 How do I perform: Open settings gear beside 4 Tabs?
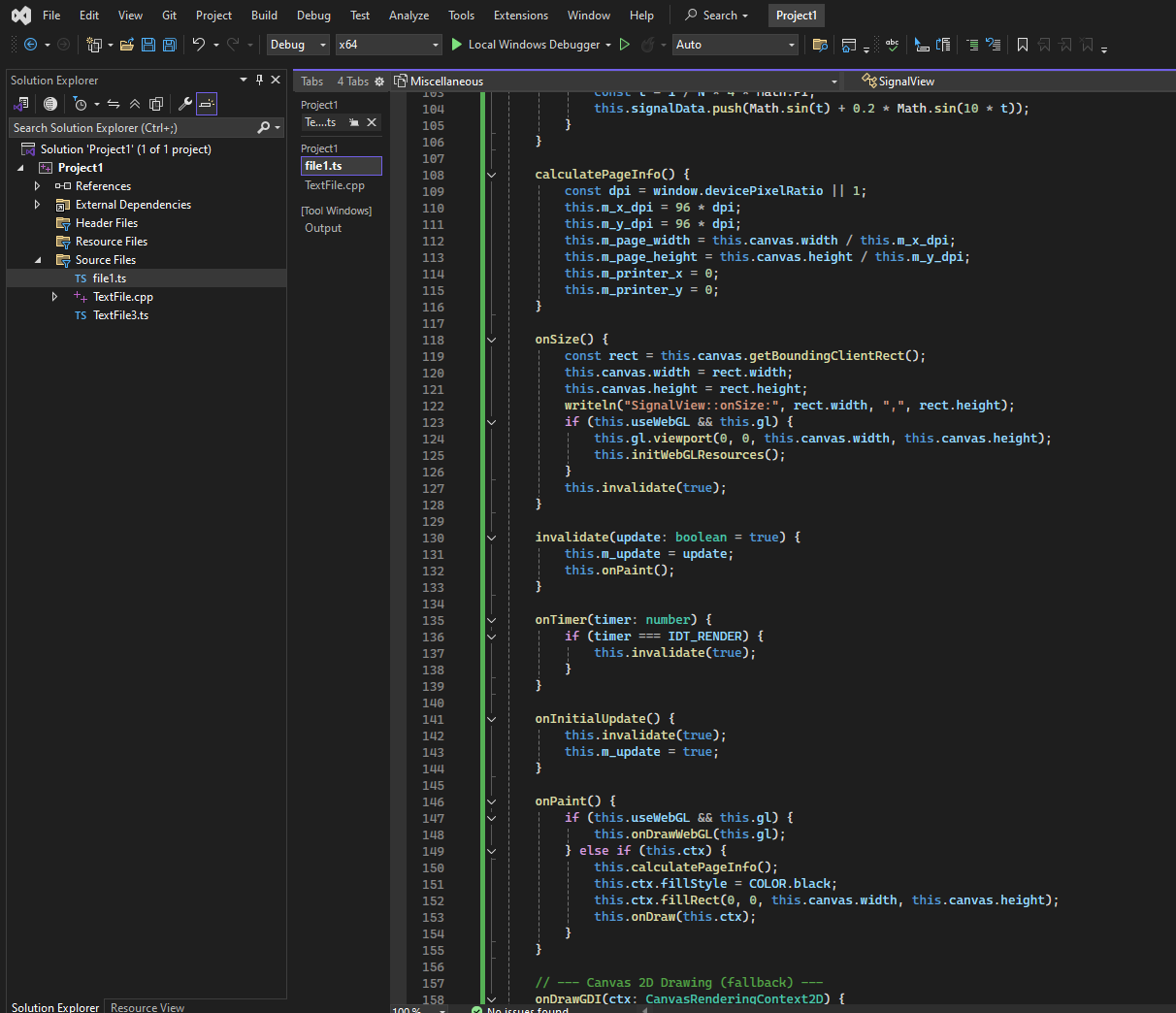tap(379, 82)
